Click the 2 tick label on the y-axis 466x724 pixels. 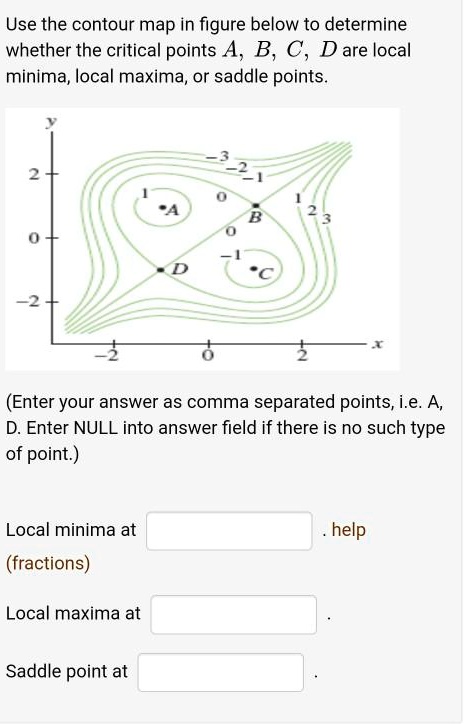coord(33,175)
